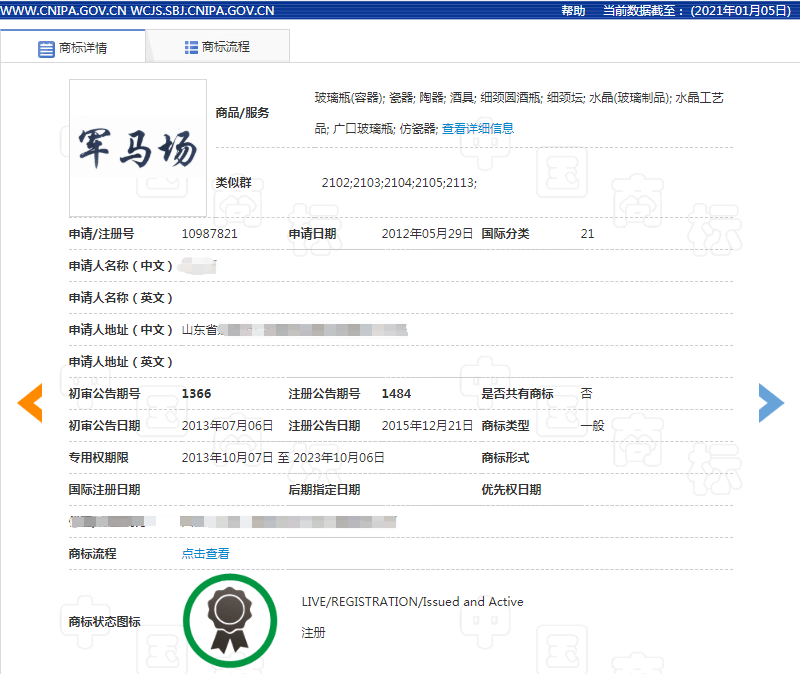The image size is (800, 674).
Task: Click the 是否共有商标 label
Action: [517, 394]
